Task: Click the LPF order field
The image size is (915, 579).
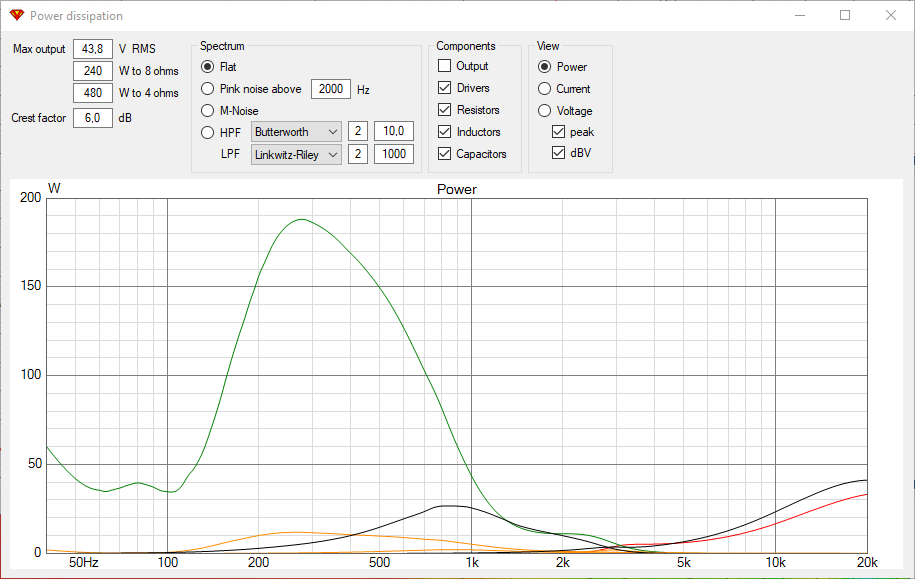Action: (x=358, y=154)
